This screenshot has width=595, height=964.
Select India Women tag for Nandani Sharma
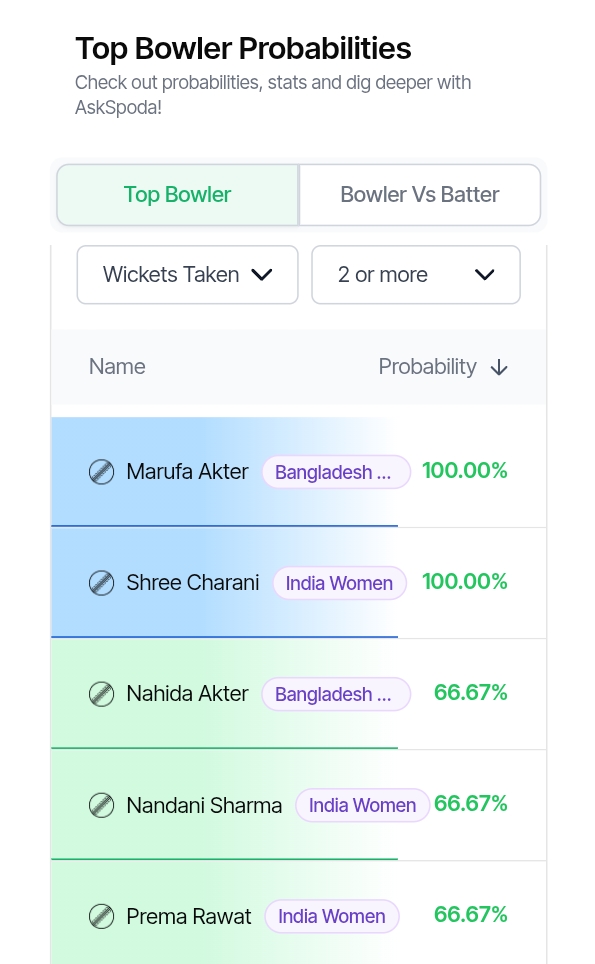pos(363,805)
